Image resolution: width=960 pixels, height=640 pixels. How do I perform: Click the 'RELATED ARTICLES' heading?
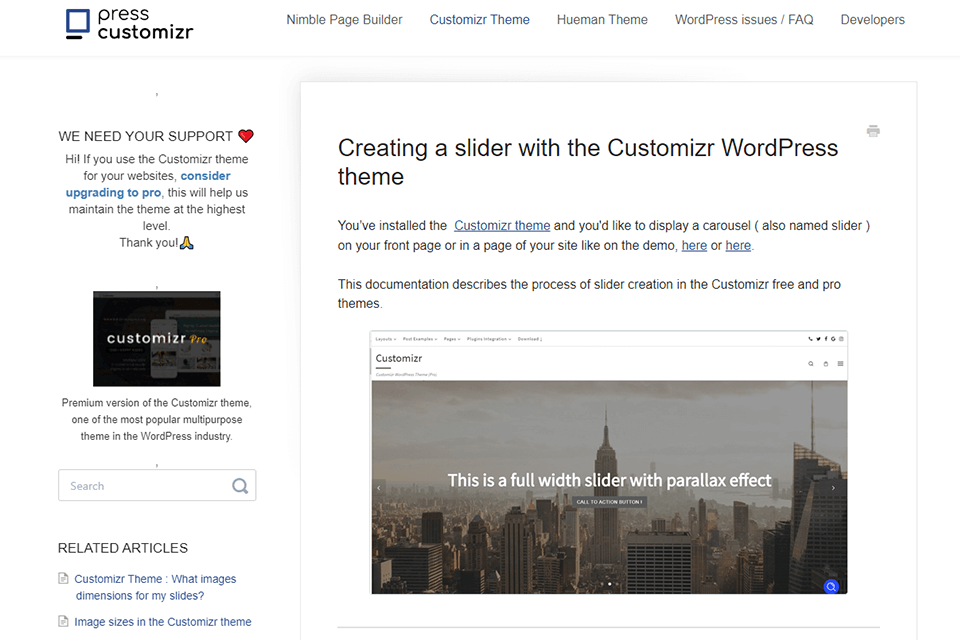tap(123, 548)
